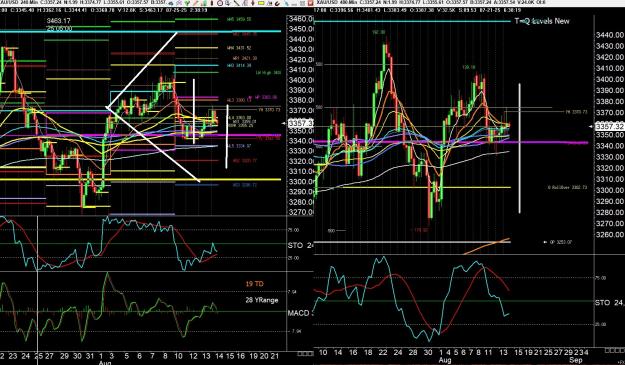Click the clock icon in the top toolbar

[x=220, y=3]
